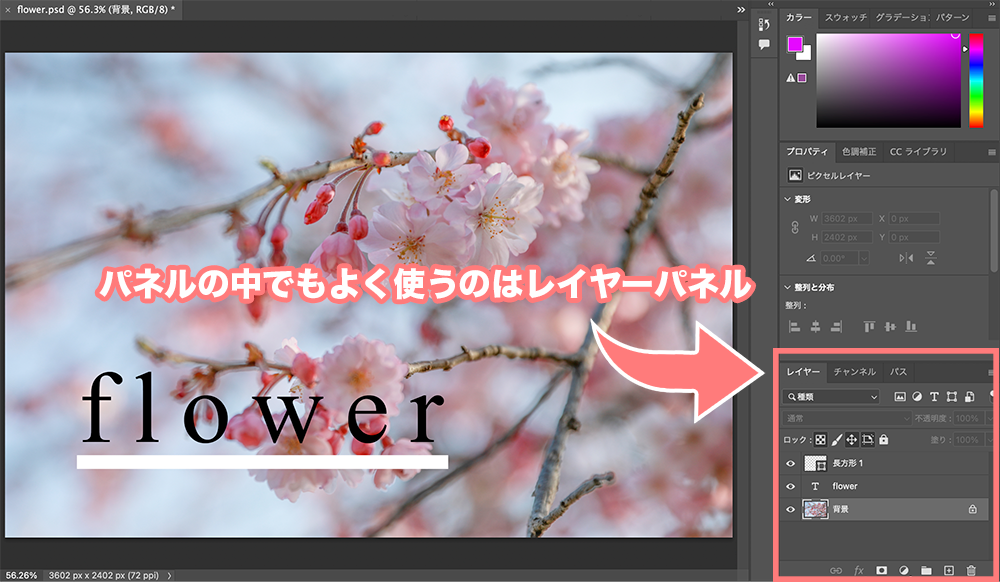Create a new layer group with the folder icon

pos(927,569)
